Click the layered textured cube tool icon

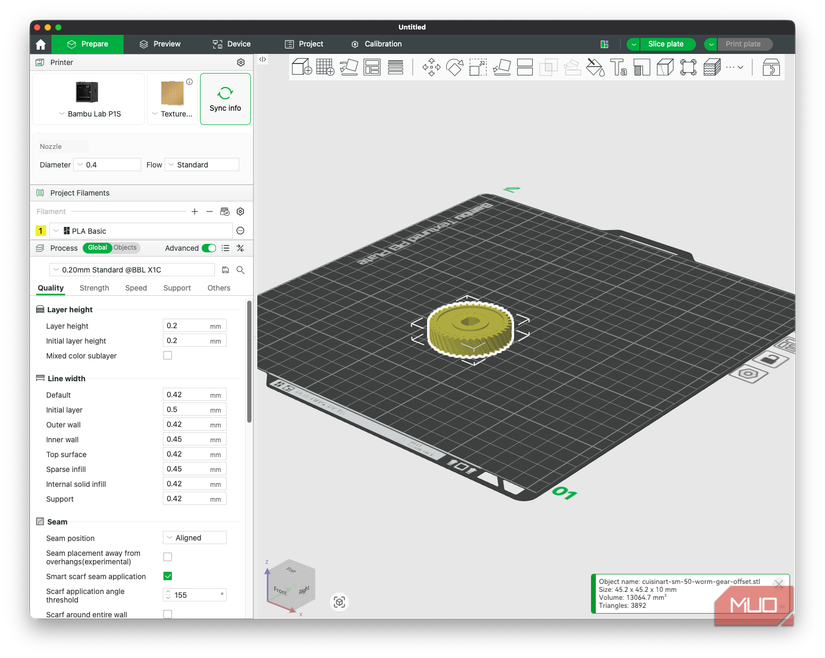[x=711, y=67]
